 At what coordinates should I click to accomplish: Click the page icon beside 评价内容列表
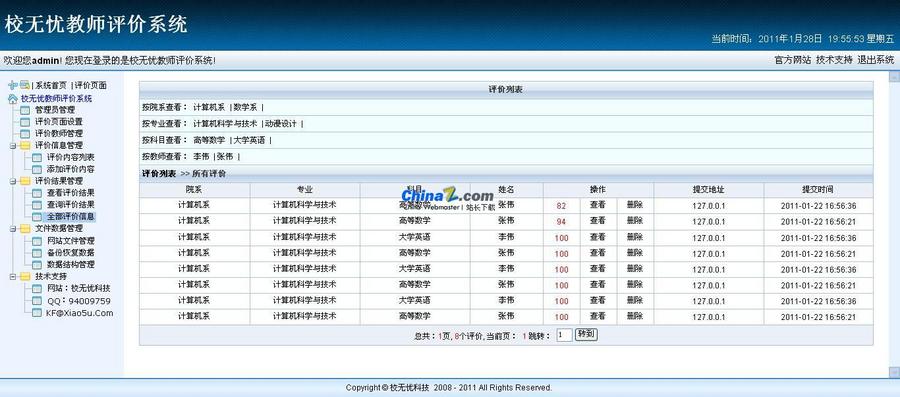[37, 157]
